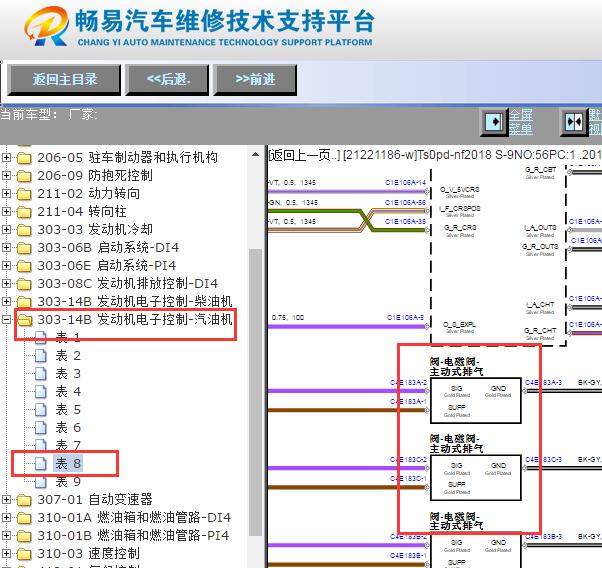Open tree item 表 6
The width and height of the screenshot is (602, 568).
tap(68, 428)
